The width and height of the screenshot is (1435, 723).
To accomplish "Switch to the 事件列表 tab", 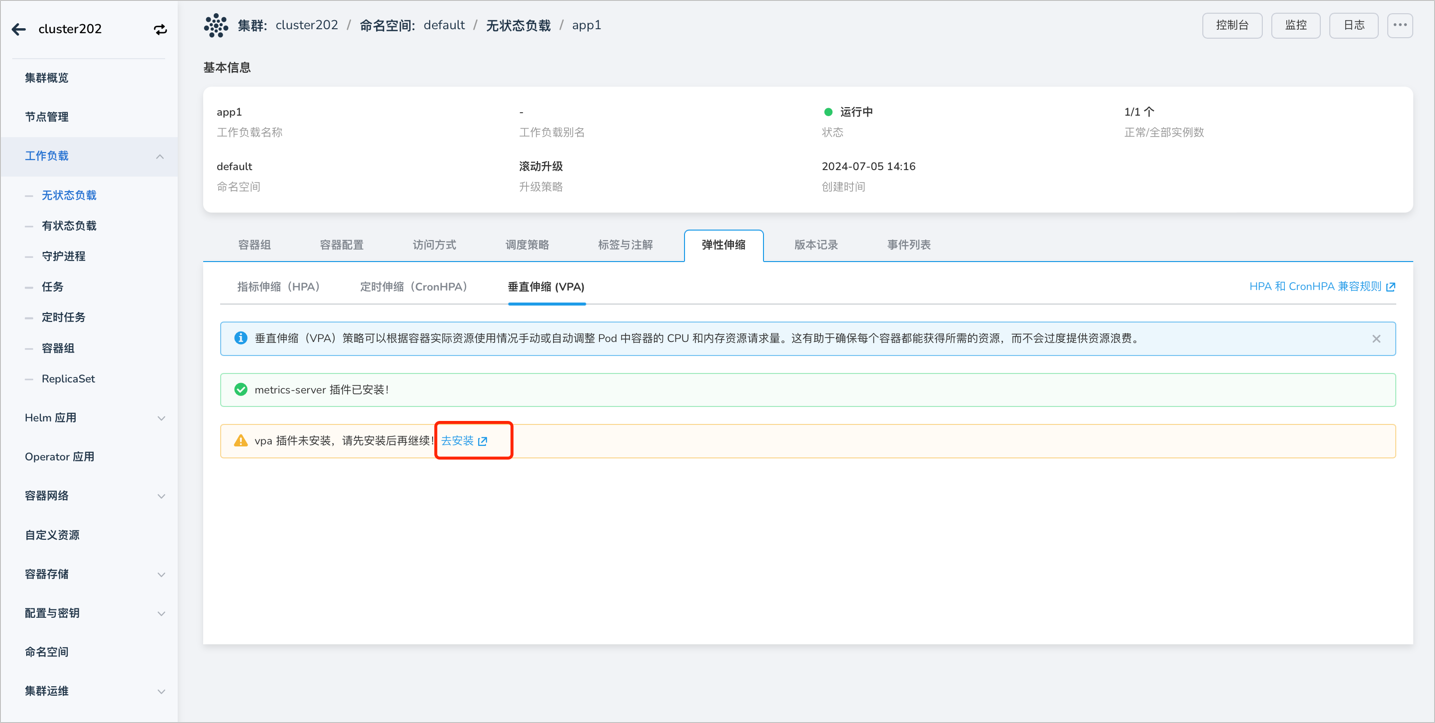I will 909,245.
